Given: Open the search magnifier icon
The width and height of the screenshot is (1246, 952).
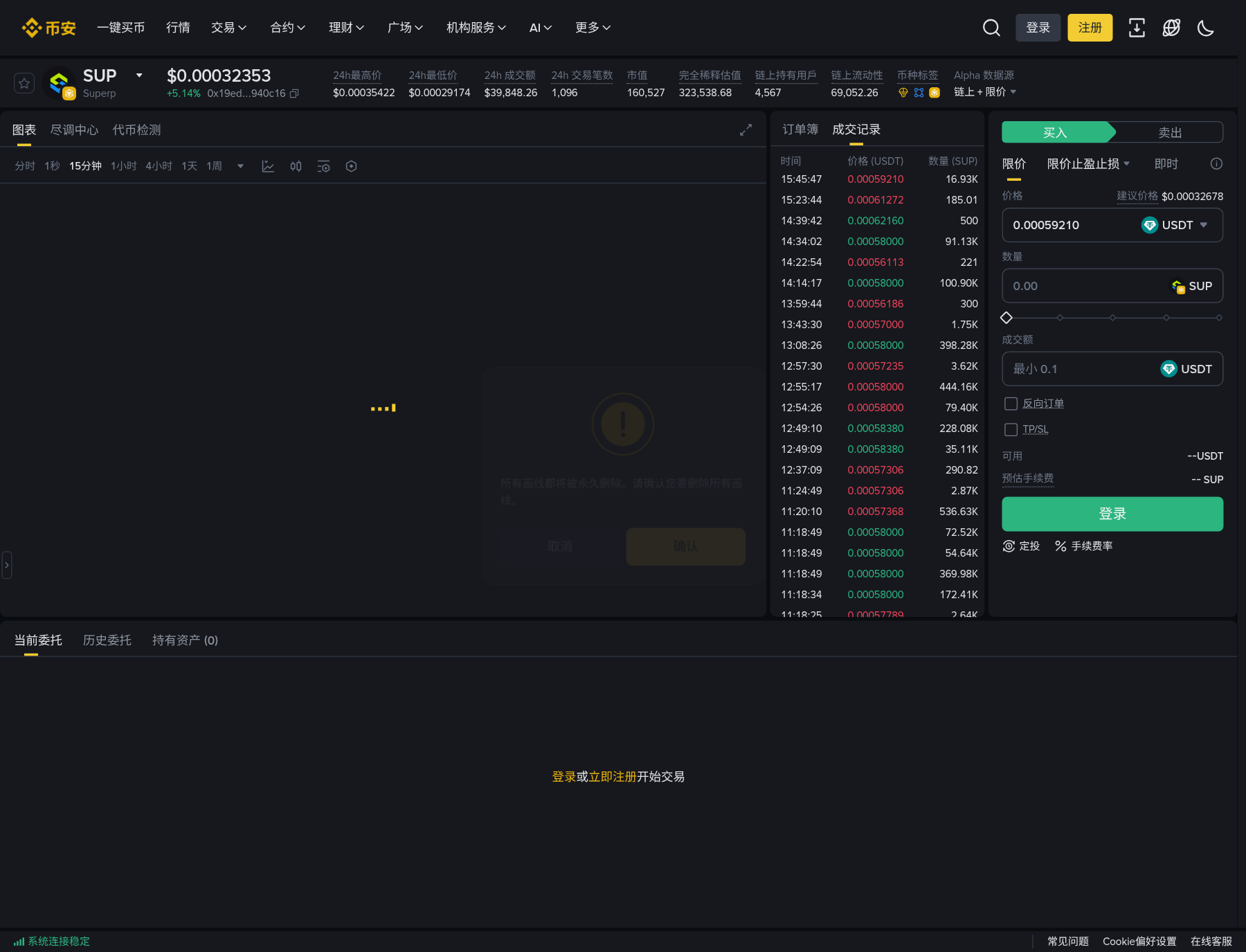Looking at the screenshot, I should click(991, 28).
